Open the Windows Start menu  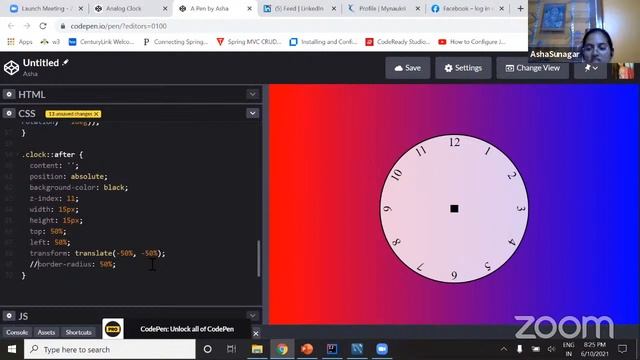[12, 349]
